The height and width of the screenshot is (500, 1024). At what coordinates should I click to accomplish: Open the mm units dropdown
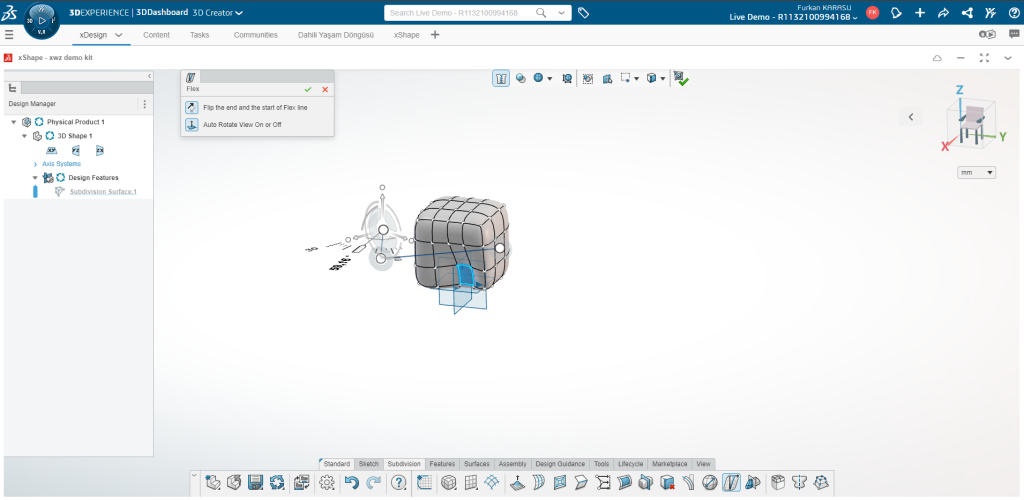point(977,173)
